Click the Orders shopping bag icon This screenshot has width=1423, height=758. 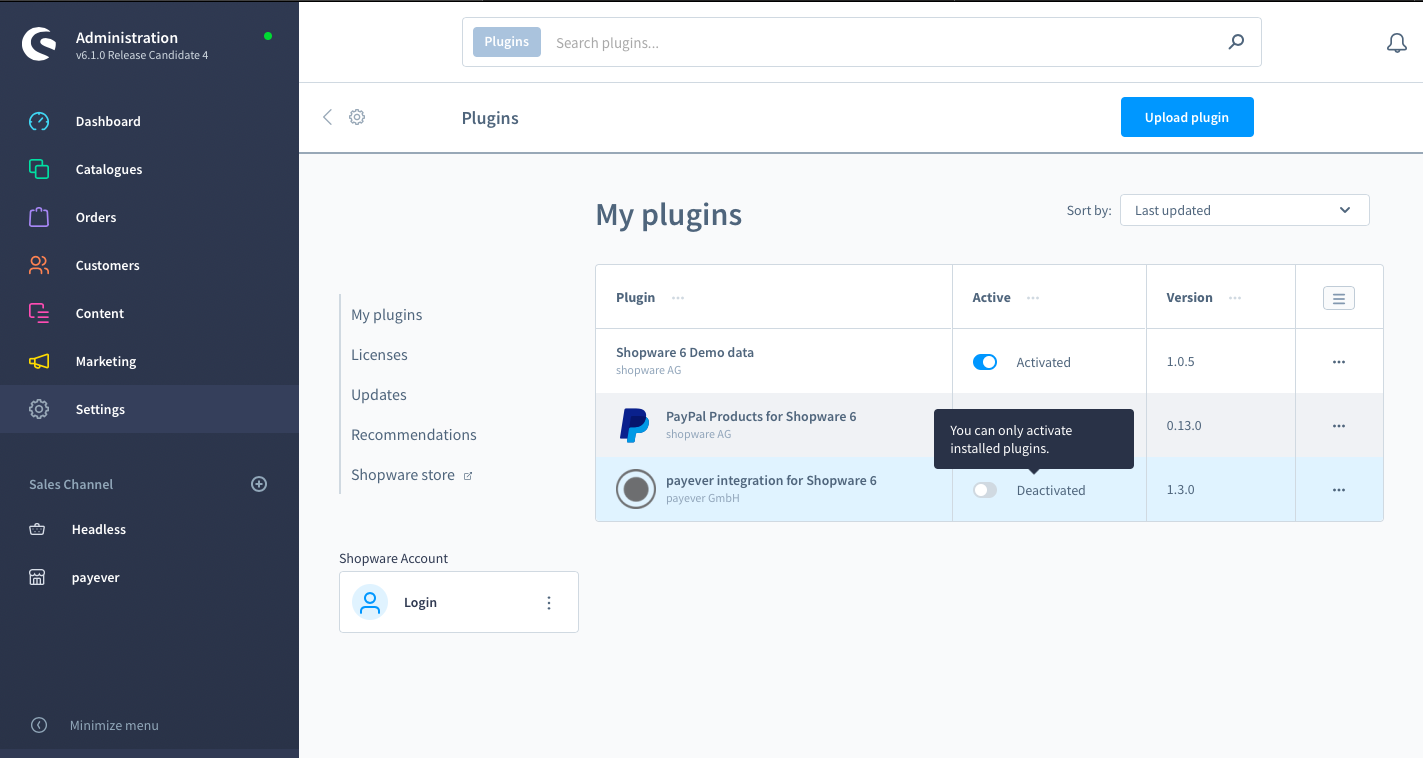coord(39,217)
